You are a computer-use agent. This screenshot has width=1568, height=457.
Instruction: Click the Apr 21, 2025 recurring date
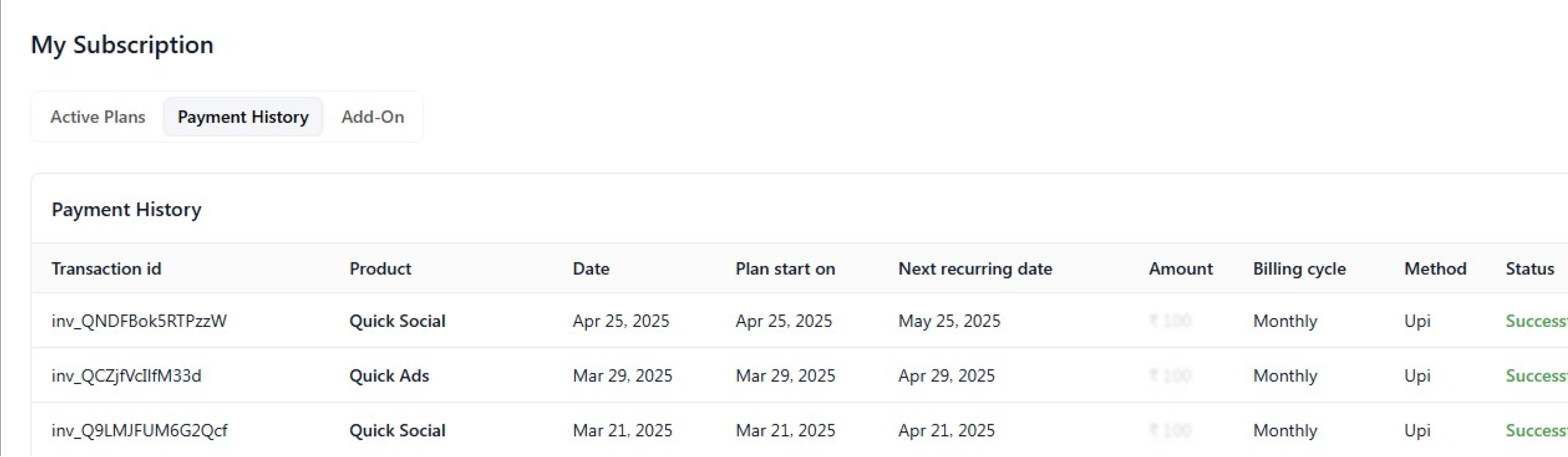(x=946, y=431)
